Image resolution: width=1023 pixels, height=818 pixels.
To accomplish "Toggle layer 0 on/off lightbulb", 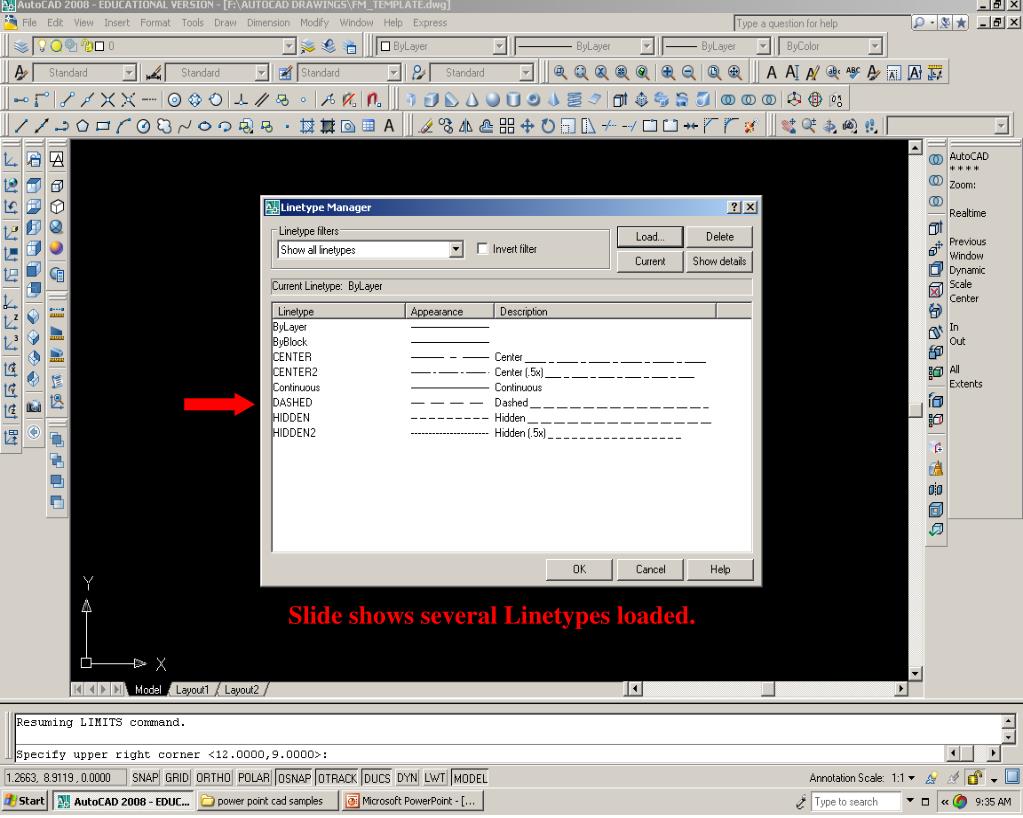I will click(x=42, y=46).
